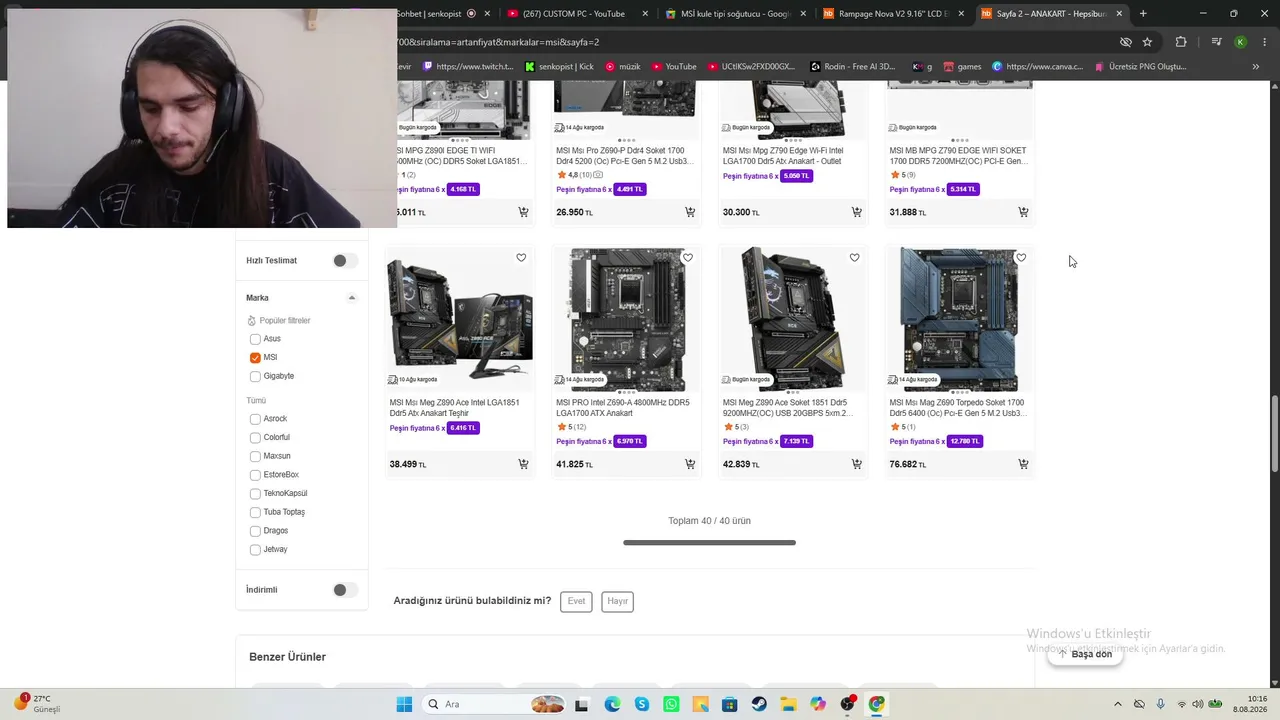1280x720 pixels.
Task: Open the Rodin - Free AI 3D bookmark
Action: tap(853, 67)
